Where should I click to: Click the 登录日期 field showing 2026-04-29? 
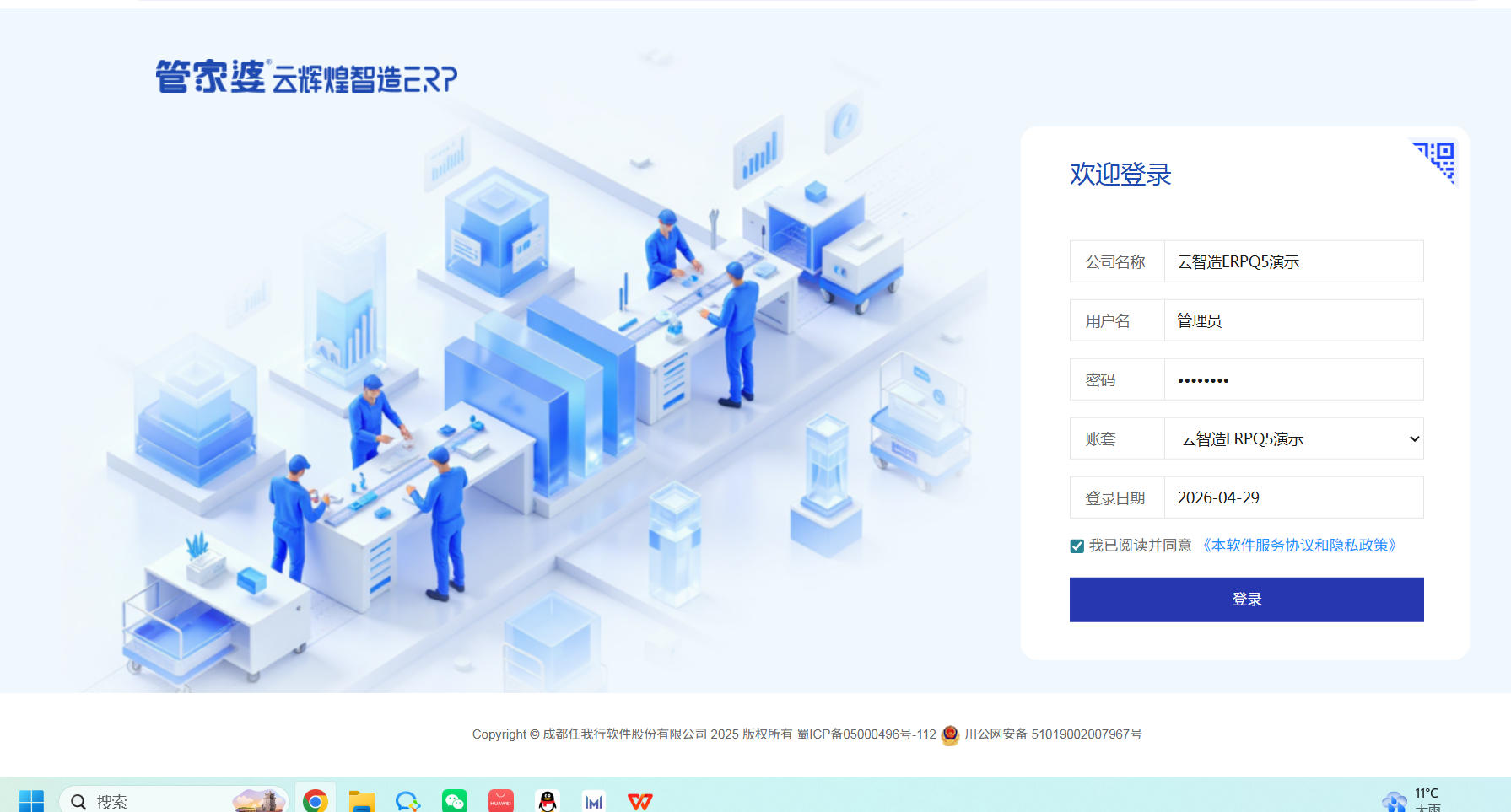pos(1293,497)
